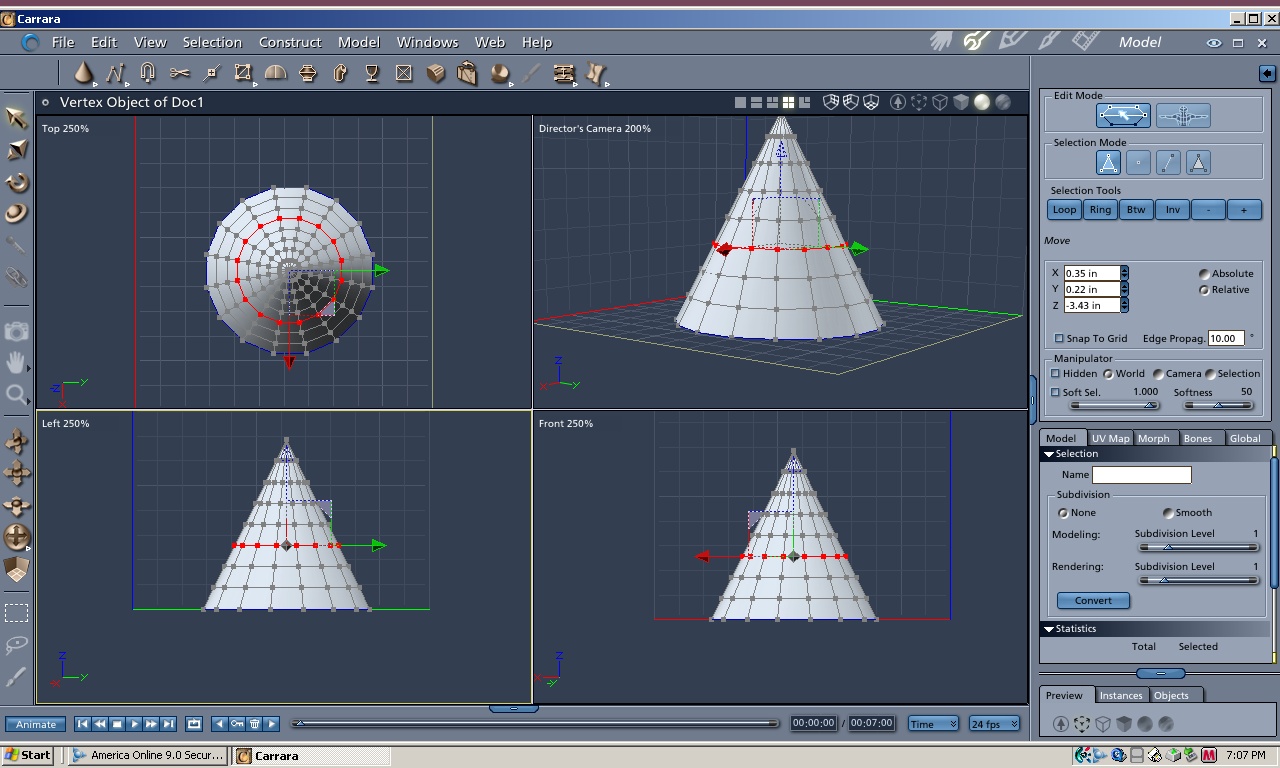Collapse the Selection section triangle

[1048, 454]
